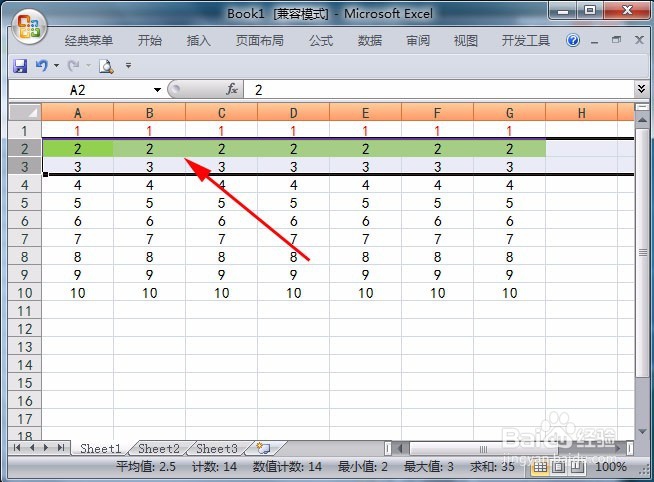Click previous sheet navigation arrow
The width and height of the screenshot is (654, 482).
32,448
